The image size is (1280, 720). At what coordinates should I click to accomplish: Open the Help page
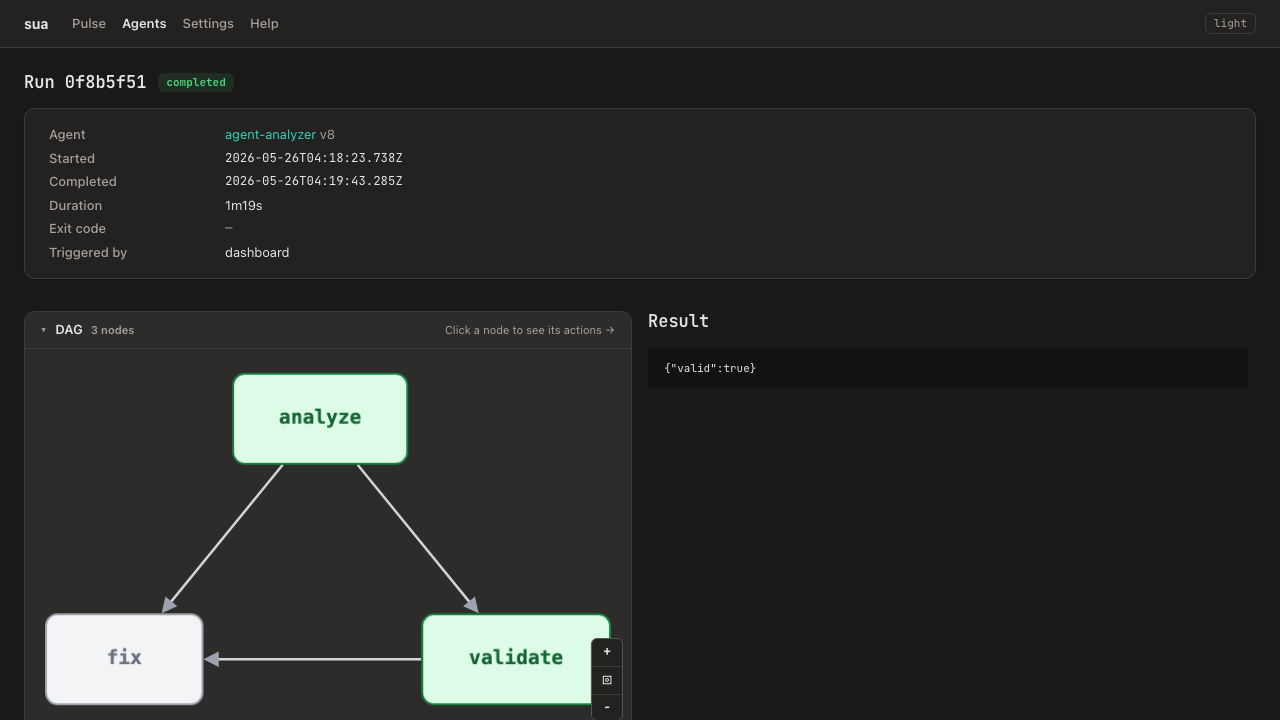click(264, 23)
